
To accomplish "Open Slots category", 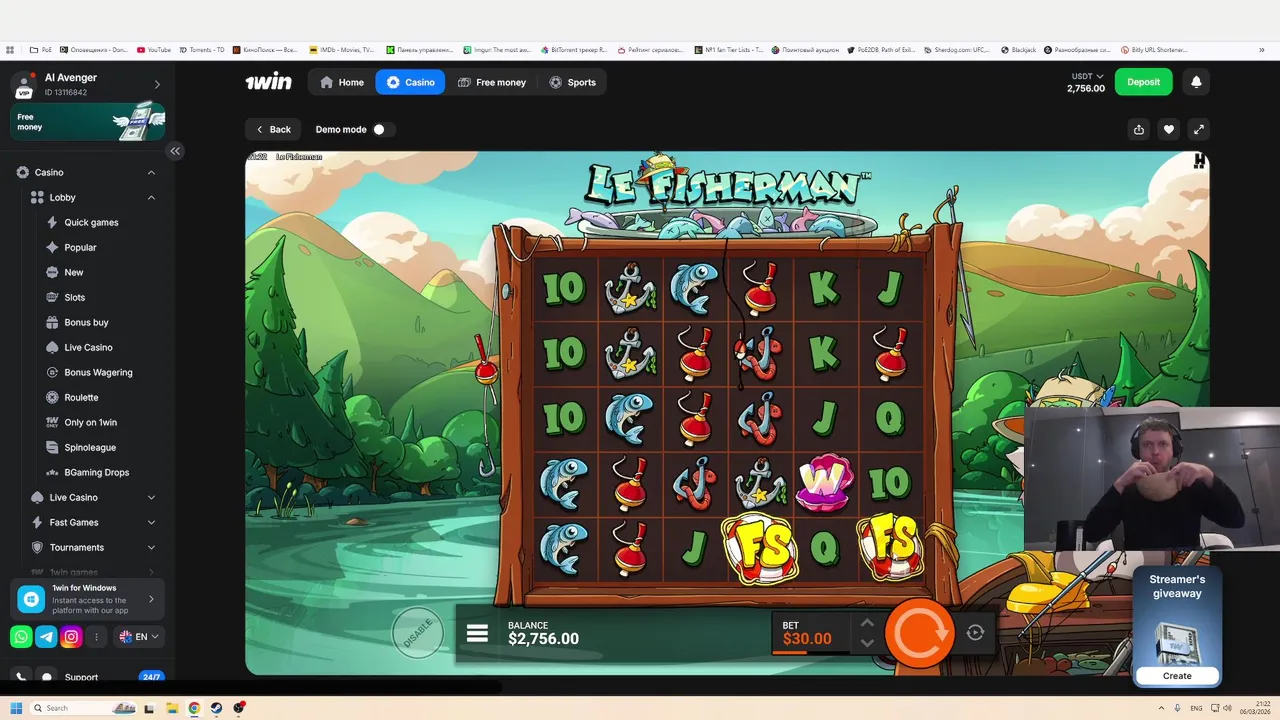I will coord(75,297).
